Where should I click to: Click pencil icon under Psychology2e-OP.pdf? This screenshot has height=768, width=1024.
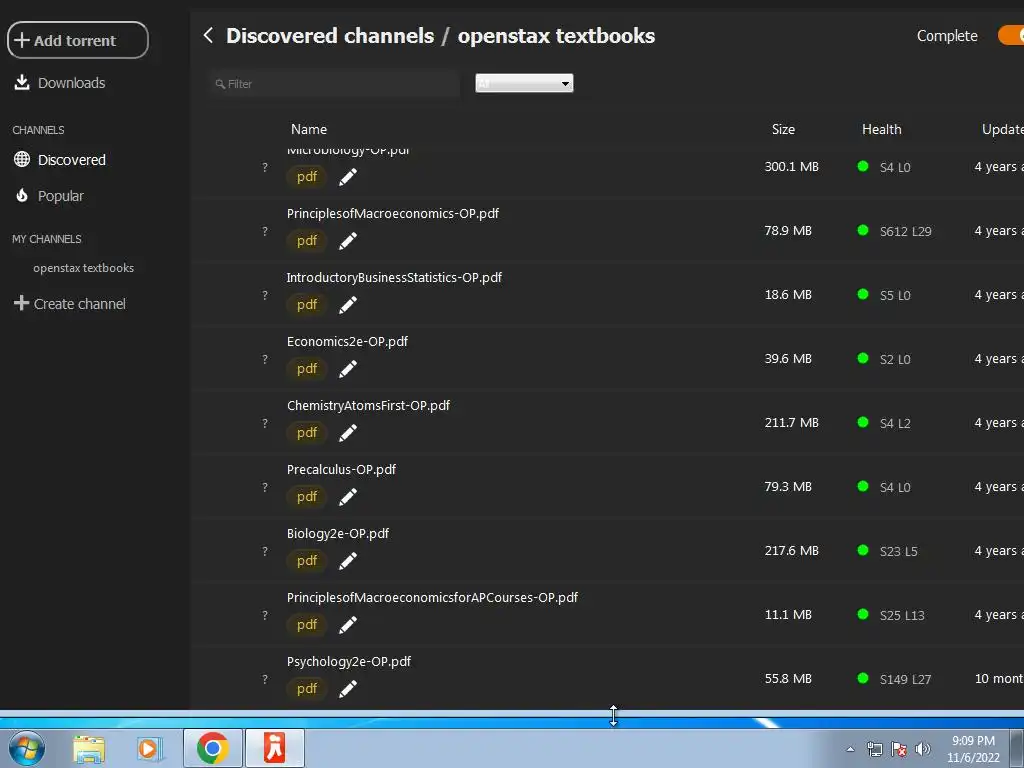coord(347,689)
